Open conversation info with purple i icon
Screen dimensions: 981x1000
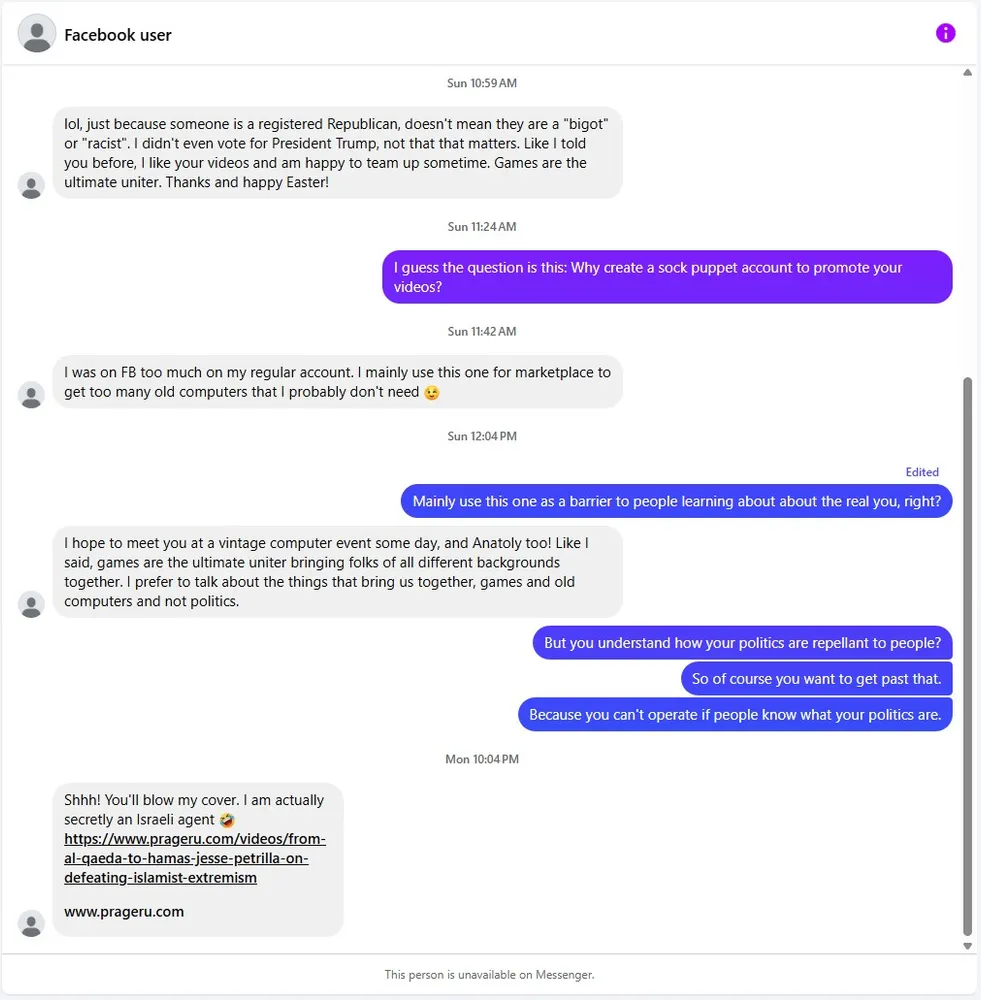(x=945, y=33)
